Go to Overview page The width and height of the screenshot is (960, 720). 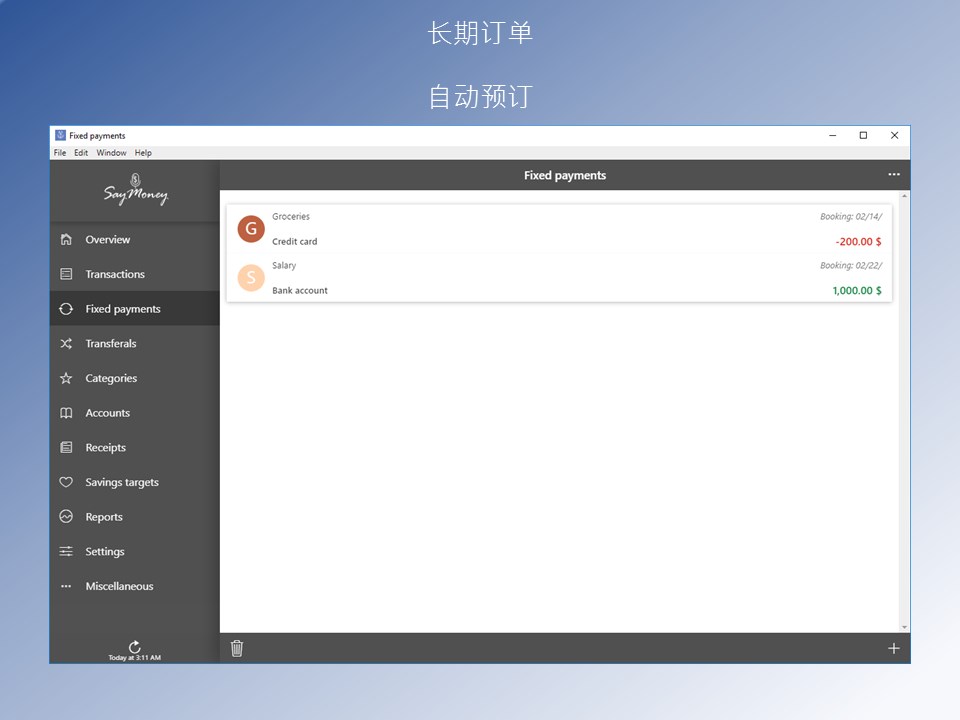(x=135, y=239)
